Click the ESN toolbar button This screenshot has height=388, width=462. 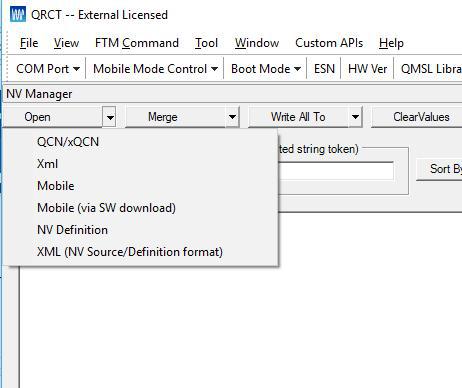[324, 69]
